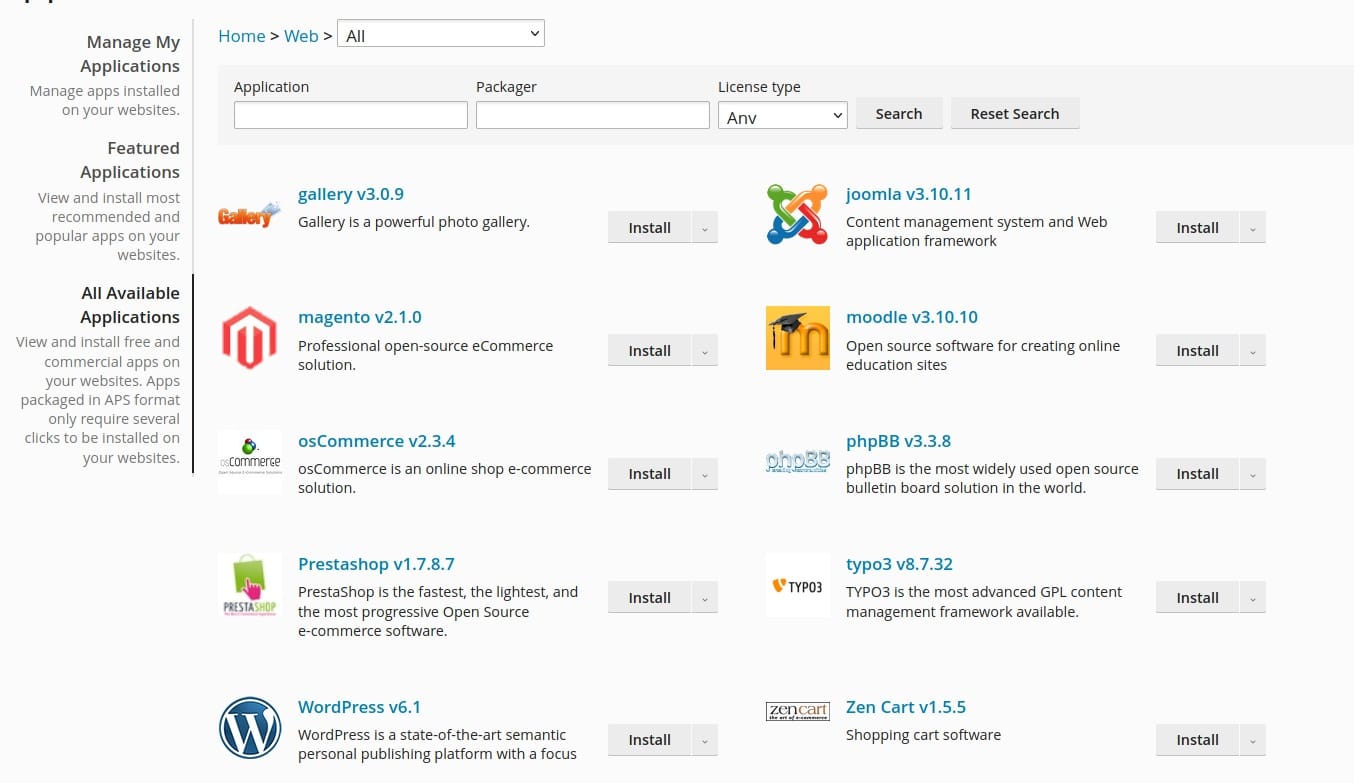Open the osCommerce v2.3.4 title link
The height and width of the screenshot is (783, 1354).
click(377, 441)
